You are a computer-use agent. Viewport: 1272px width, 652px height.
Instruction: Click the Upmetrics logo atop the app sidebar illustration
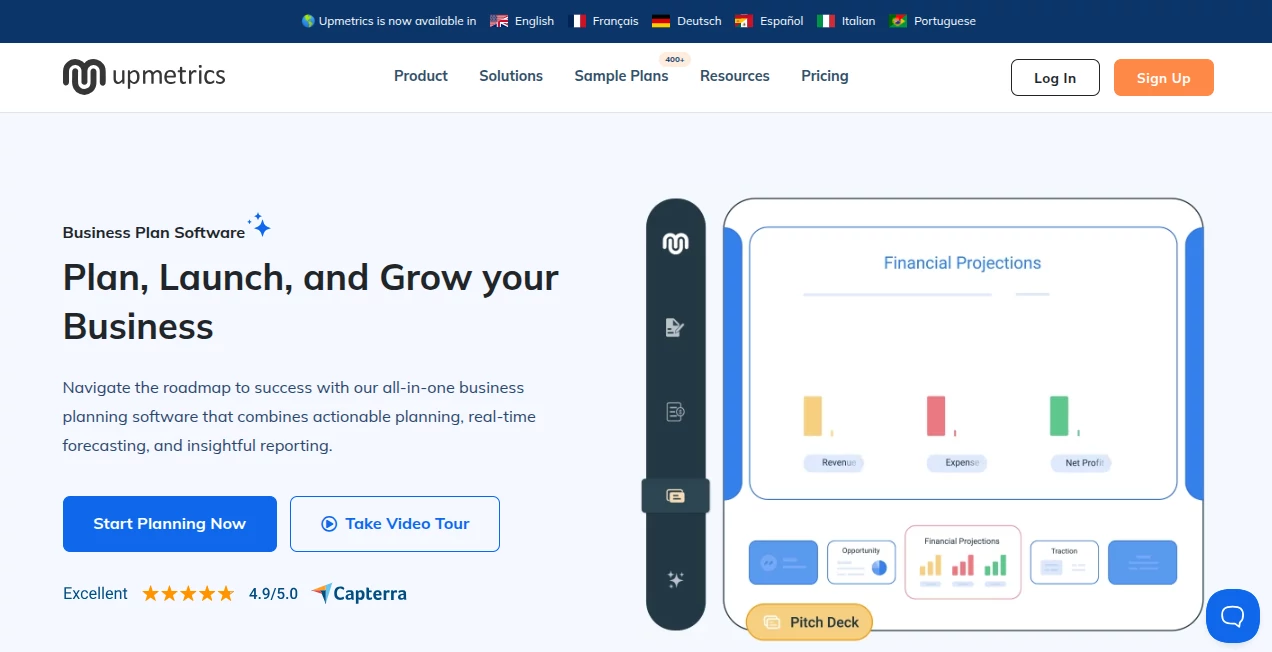coord(675,241)
